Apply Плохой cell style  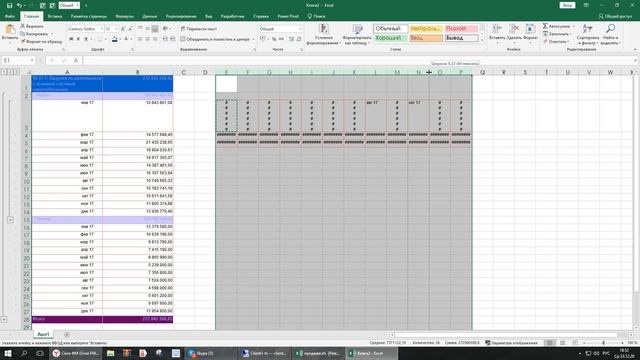point(461,29)
